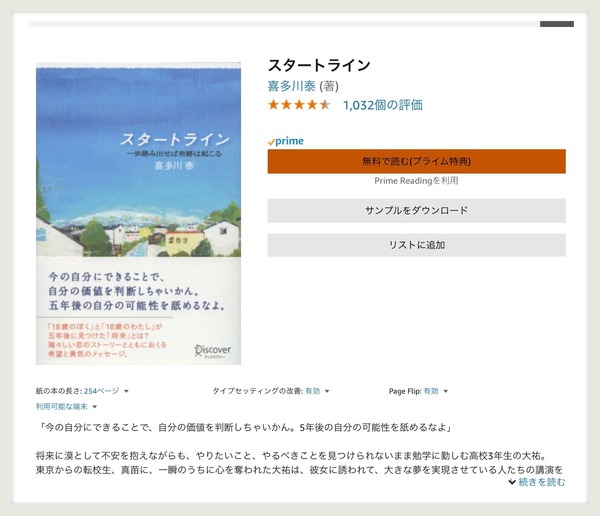Open the スタートライン book cover image
Screen dimensions: 600x516
138,214
